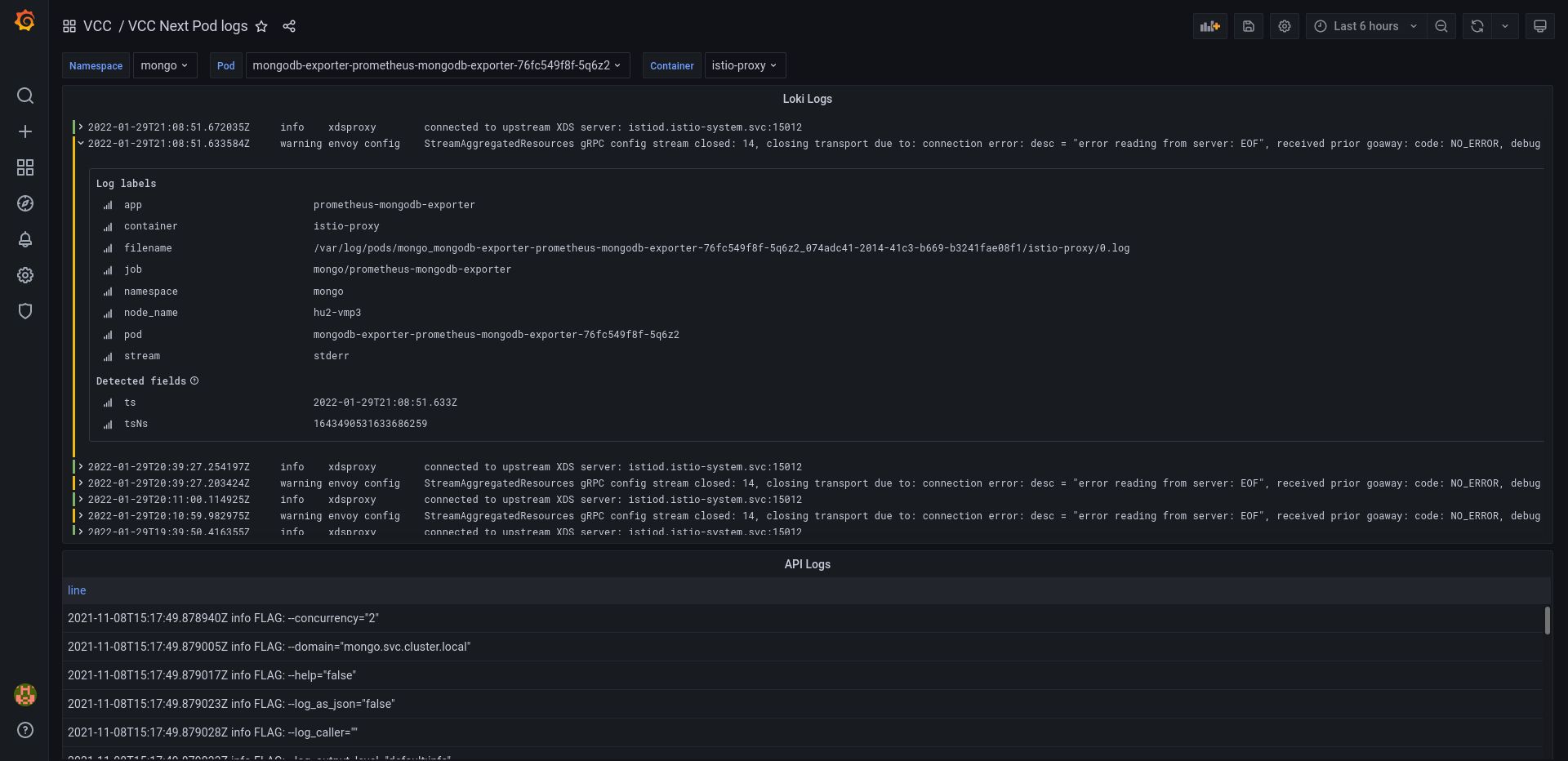This screenshot has height=761, width=1568.
Task: Cycle view mode with monitor icon
Action: [1540, 26]
